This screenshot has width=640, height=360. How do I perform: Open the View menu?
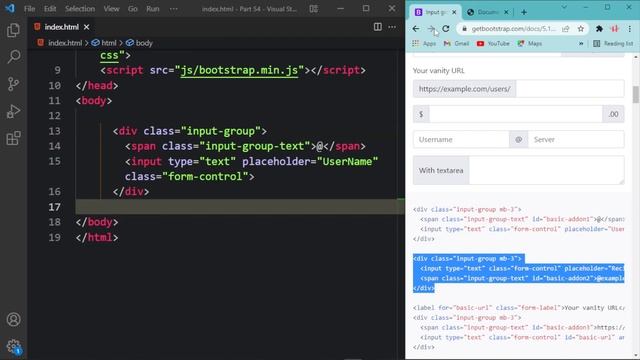coord(111,9)
